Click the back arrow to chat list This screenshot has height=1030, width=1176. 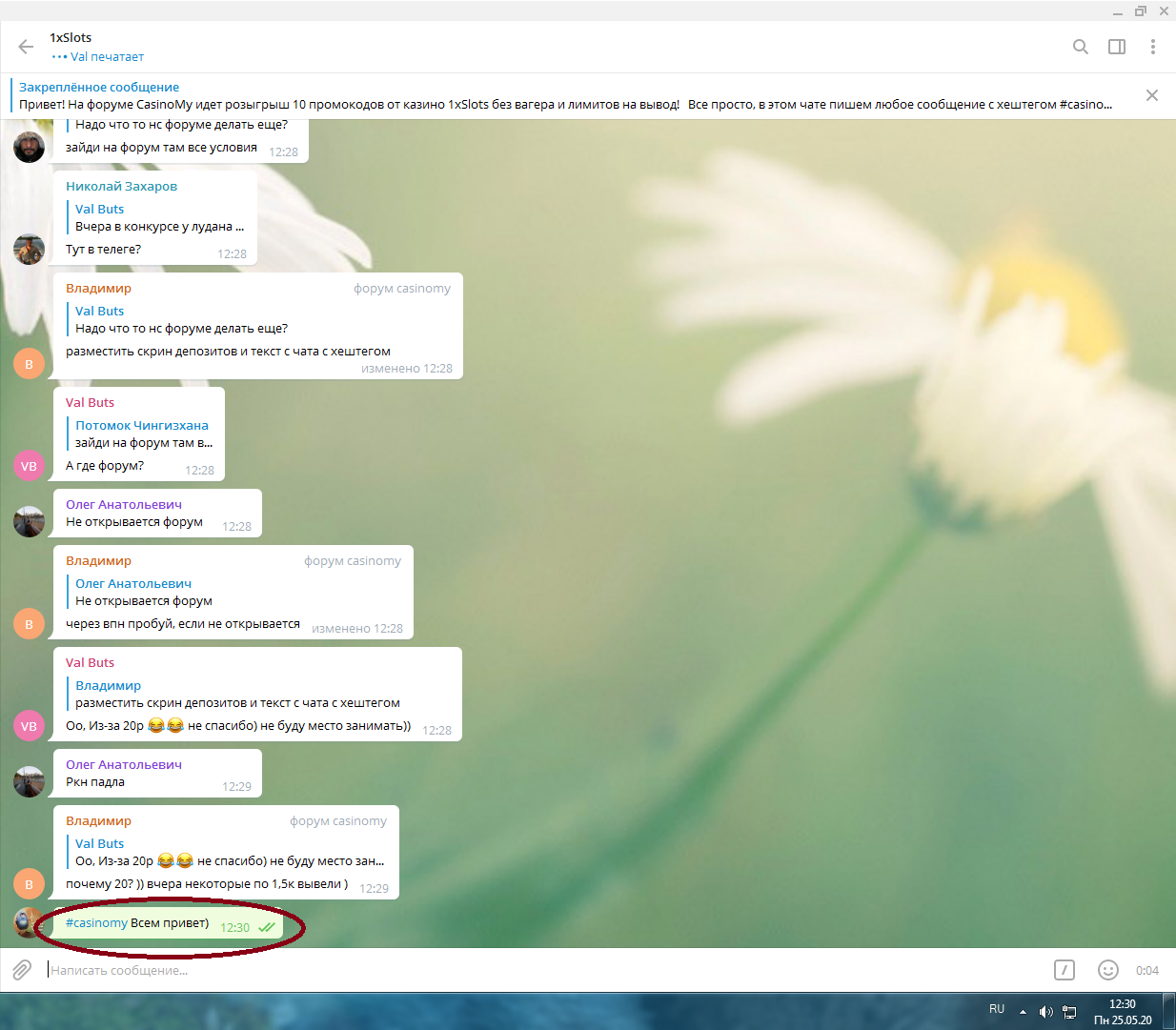tap(26, 47)
